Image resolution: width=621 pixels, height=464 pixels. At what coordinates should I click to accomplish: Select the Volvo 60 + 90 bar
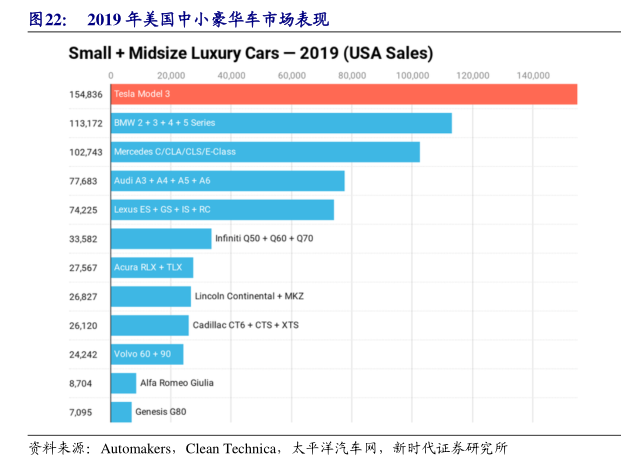(147, 354)
